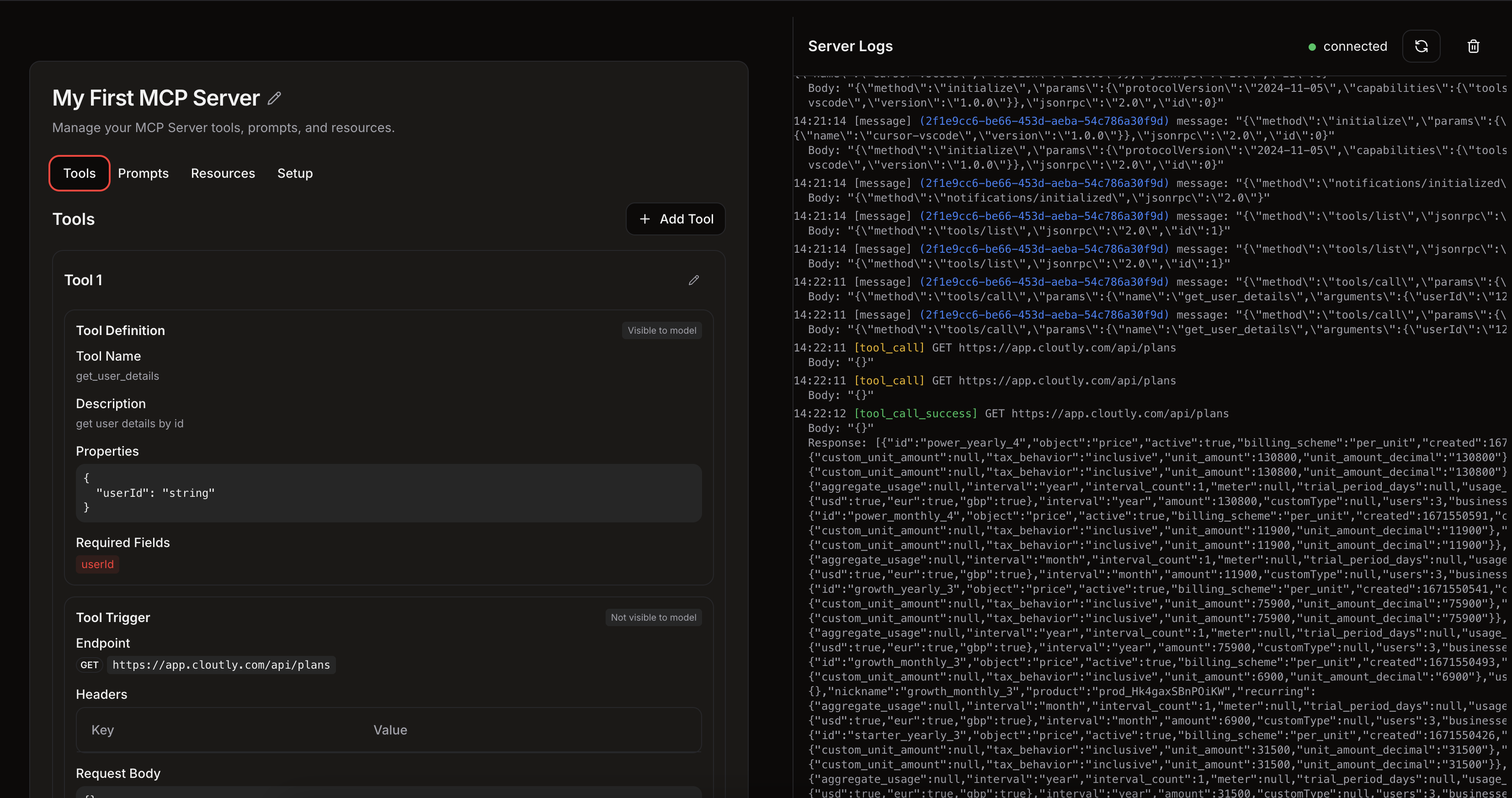Click the Required Fields label
Image resolution: width=1512 pixels, height=798 pixels.
pyautogui.click(x=122, y=543)
